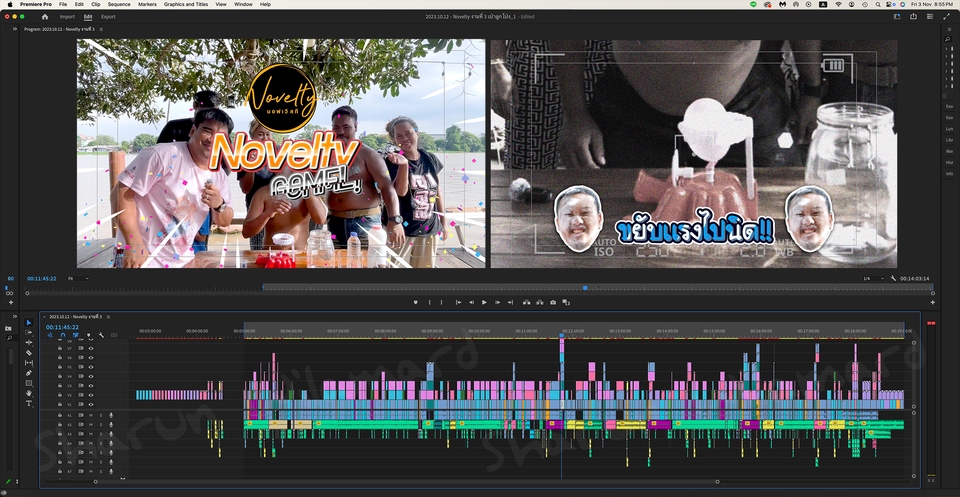Click the Wi-Fi icon in menu bar
This screenshot has height=497, width=960.
coord(838,4)
